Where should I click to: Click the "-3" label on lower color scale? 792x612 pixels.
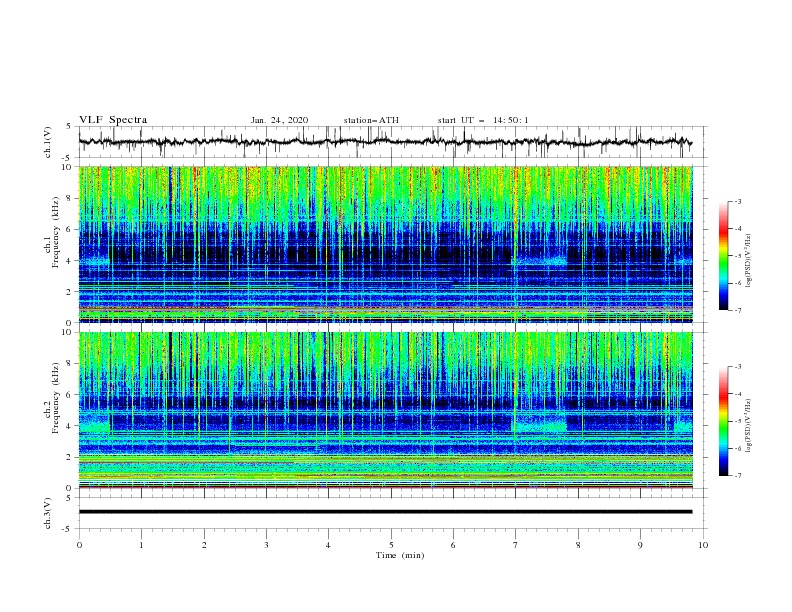[737, 367]
